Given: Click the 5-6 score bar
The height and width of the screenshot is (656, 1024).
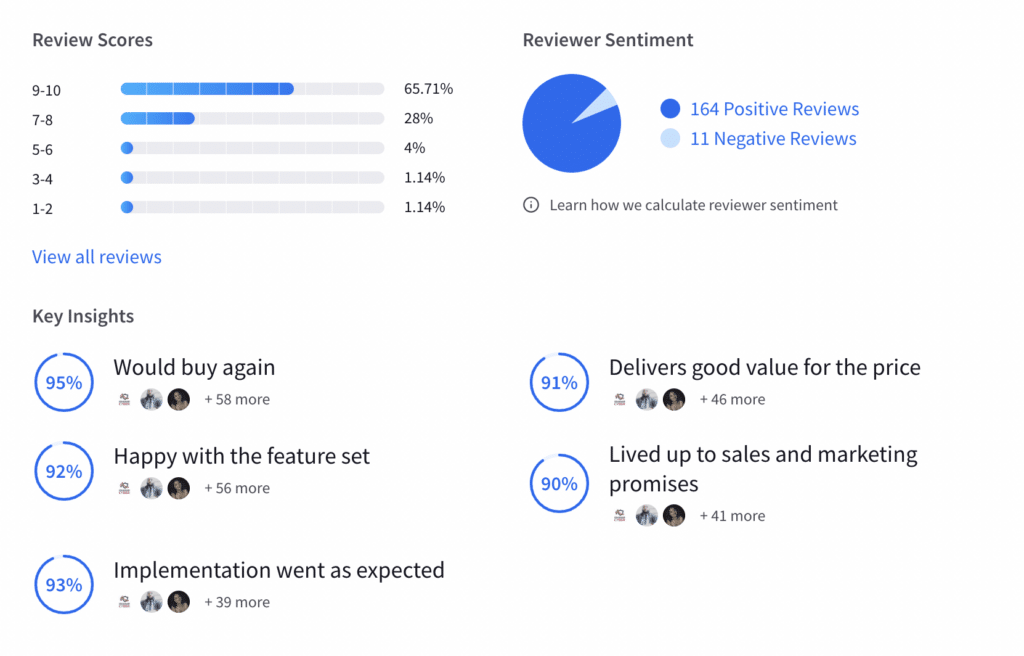Looking at the screenshot, I should [x=252, y=148].
